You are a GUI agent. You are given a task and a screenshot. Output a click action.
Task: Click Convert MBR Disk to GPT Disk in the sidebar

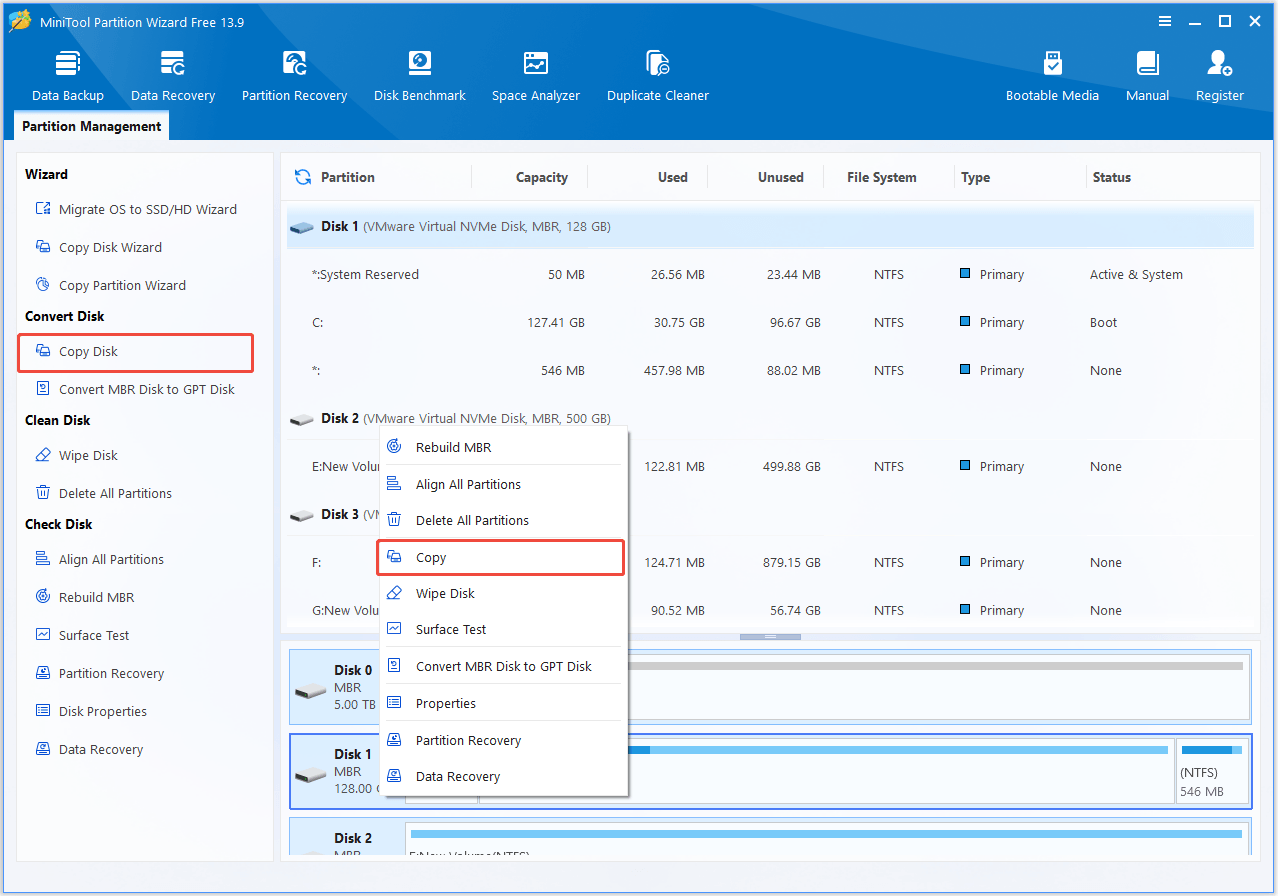tap(135, 389)
